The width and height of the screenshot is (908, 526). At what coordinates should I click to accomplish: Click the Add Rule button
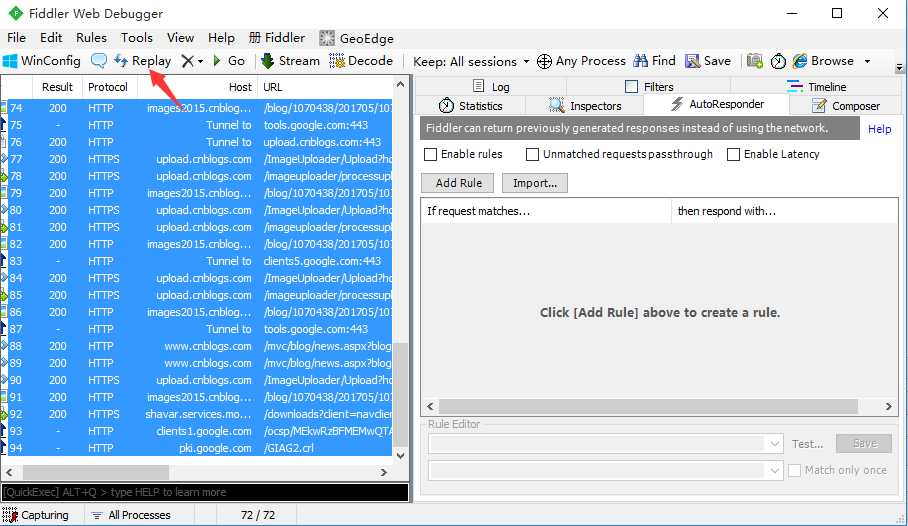458,183
